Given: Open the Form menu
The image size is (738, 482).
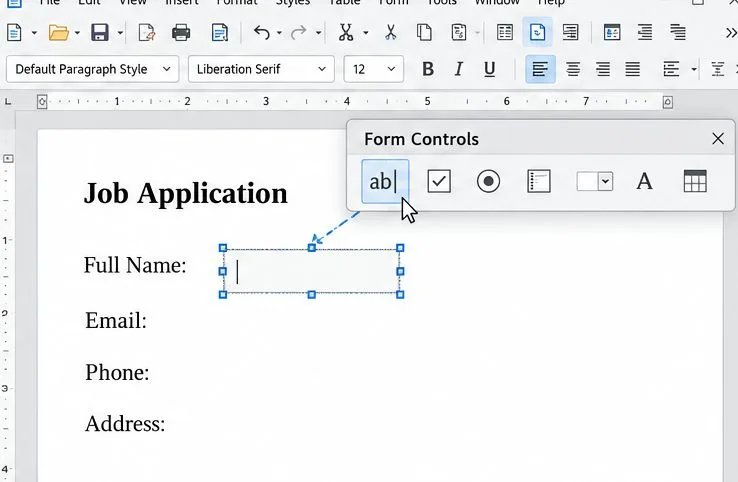Looking at the screenshot, I should point(393,3).
